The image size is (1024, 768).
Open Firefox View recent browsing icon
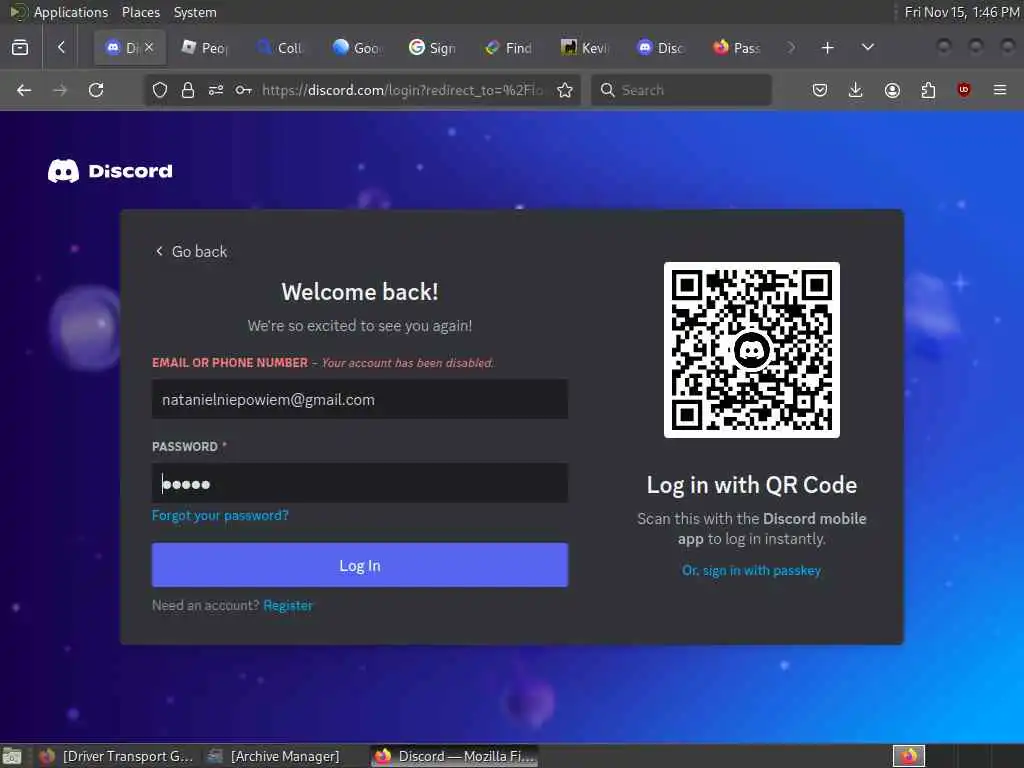click(x=20, y=48)
